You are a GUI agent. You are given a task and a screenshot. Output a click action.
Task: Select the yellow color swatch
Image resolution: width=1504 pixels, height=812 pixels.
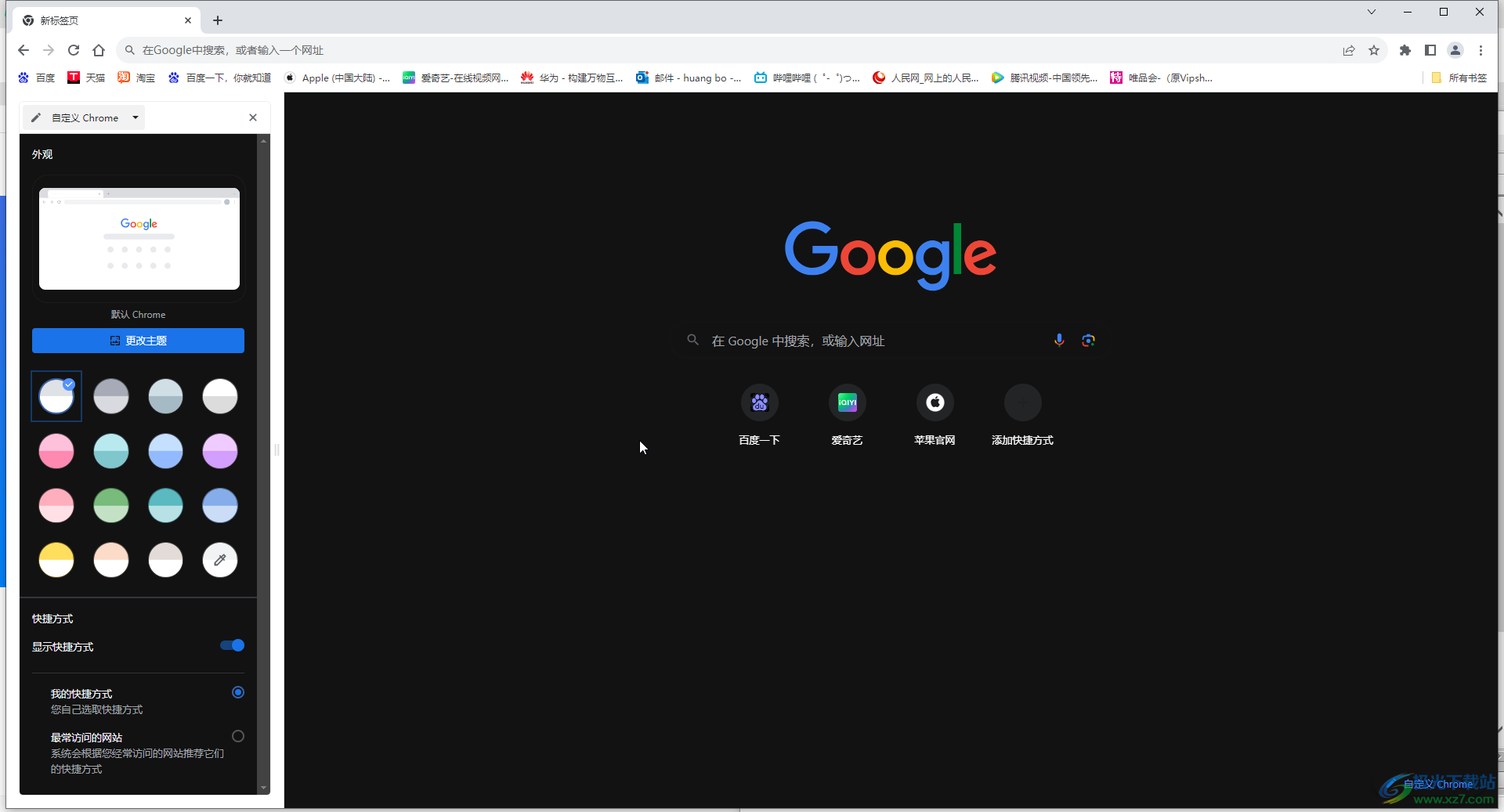56,560
